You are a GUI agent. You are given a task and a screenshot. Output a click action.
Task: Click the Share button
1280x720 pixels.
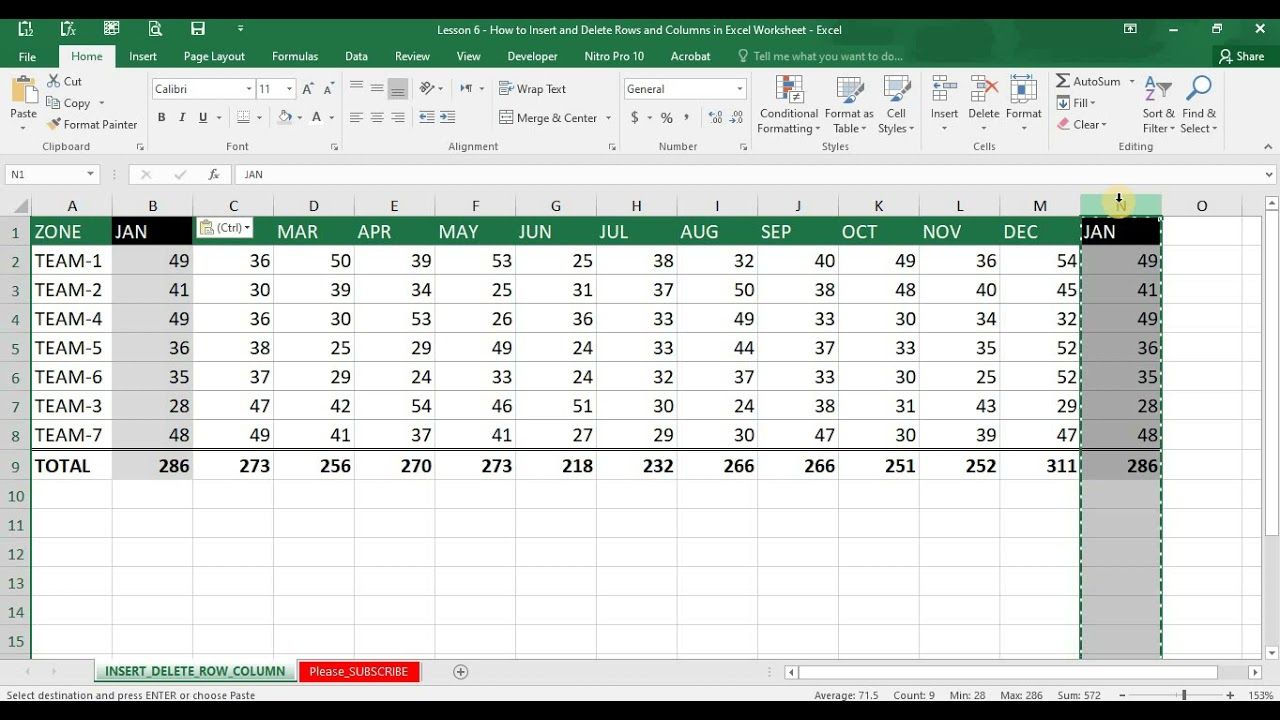(x=1241, y=56)
